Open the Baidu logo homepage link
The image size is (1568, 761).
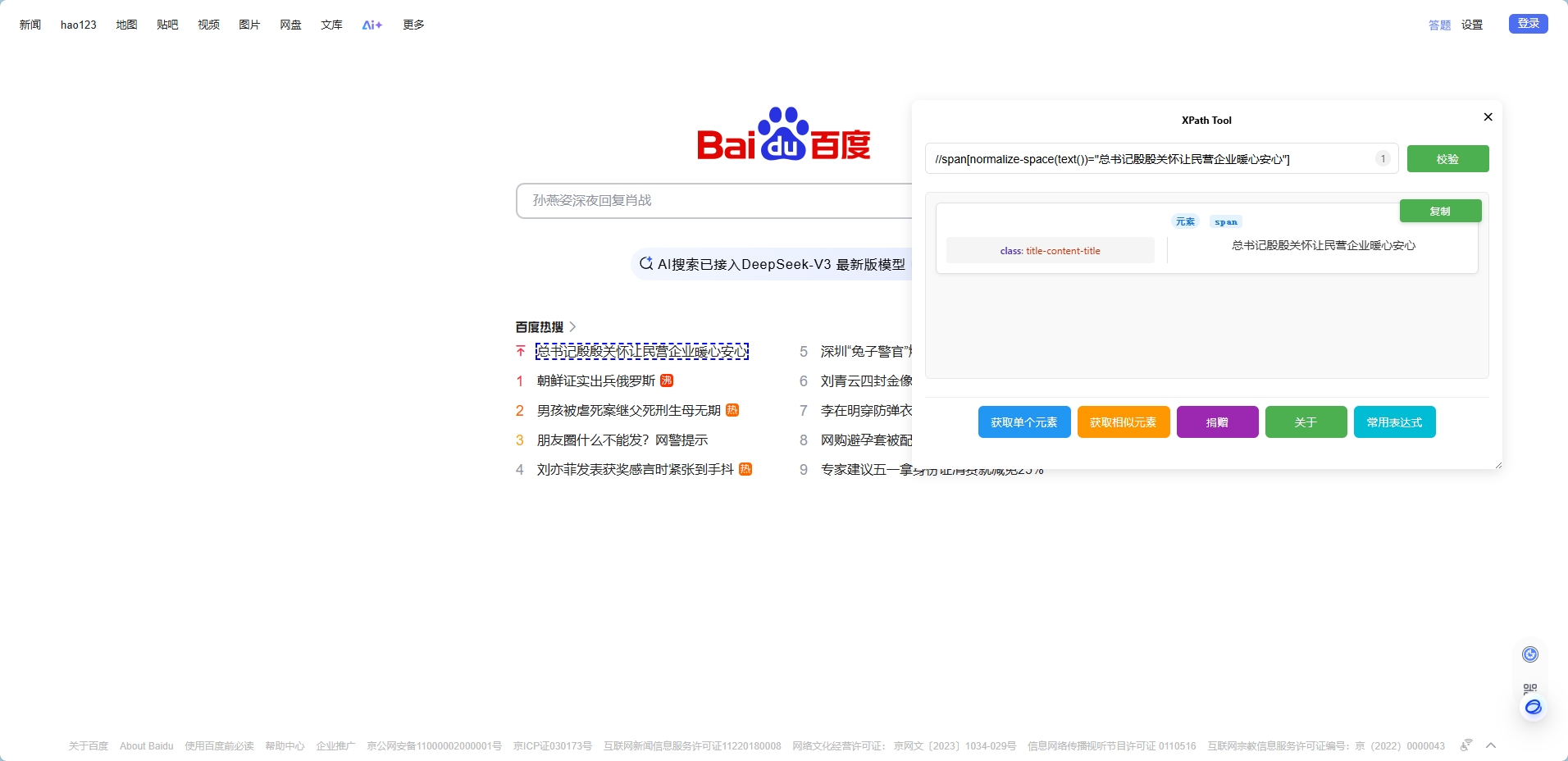coord(783,134)
